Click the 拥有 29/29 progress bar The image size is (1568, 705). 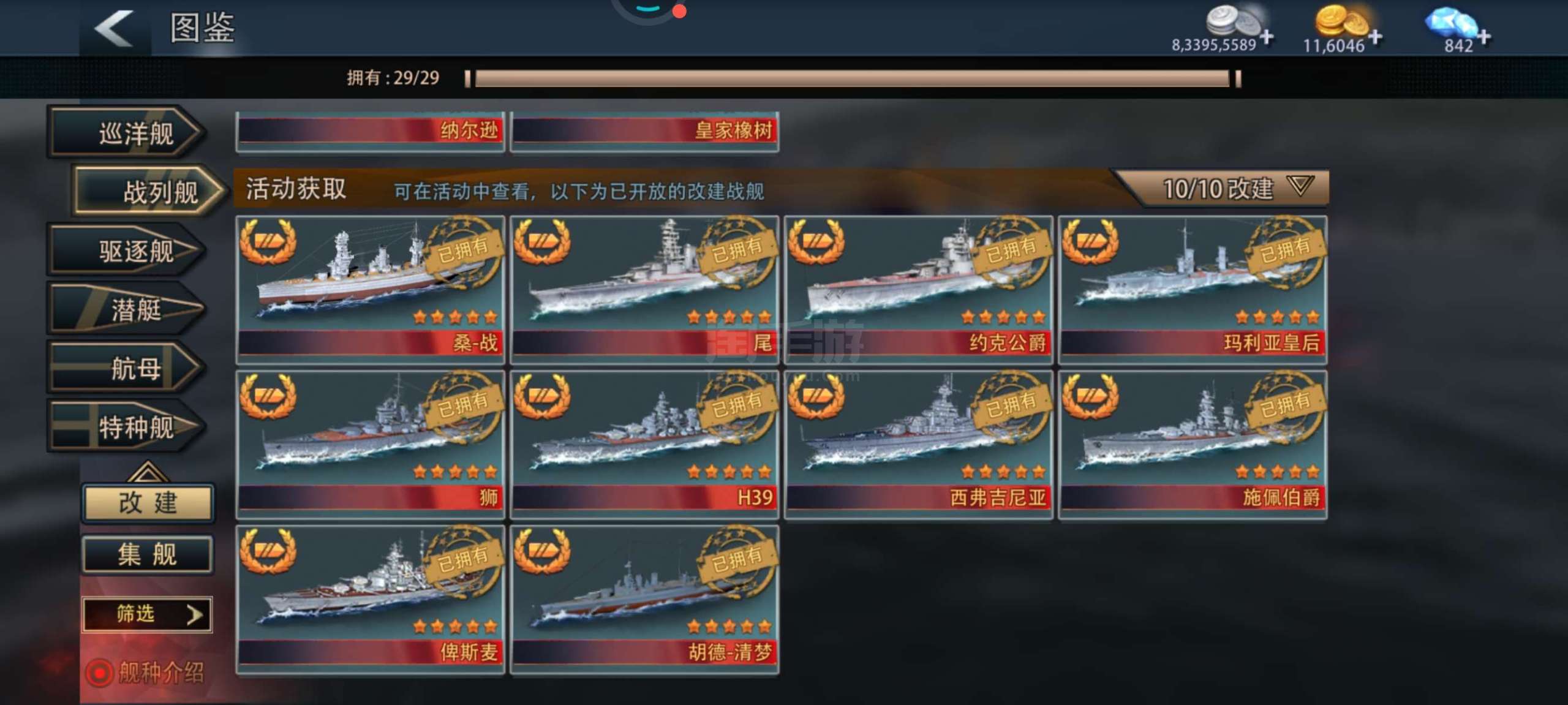853,78
